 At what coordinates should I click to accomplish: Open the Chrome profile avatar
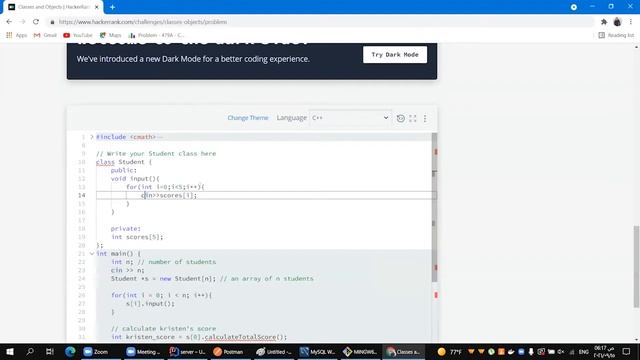617,22
